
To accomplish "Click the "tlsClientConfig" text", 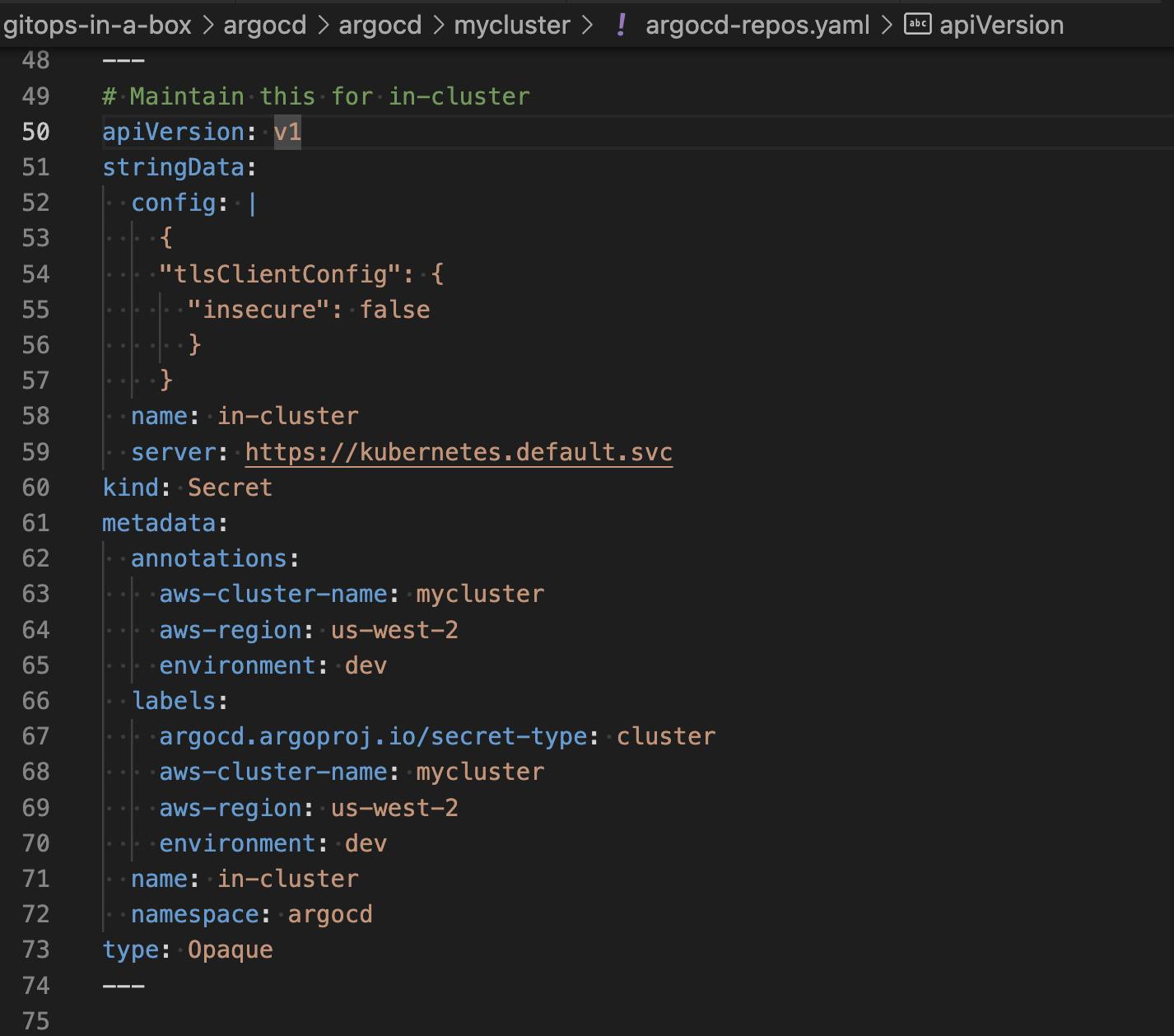I will [280, 273].
